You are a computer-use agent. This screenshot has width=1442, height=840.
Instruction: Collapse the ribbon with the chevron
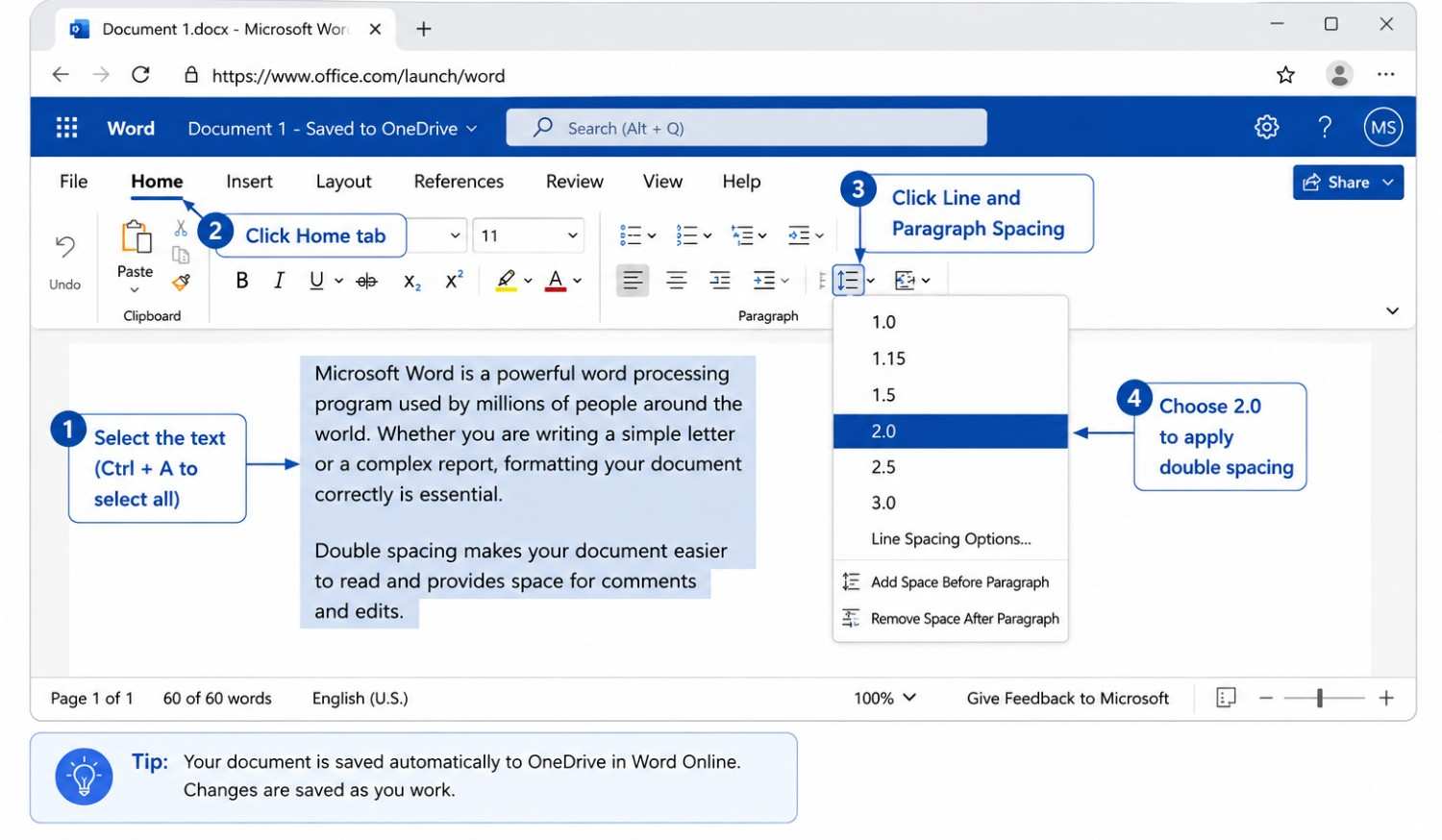click(1392, 310)
